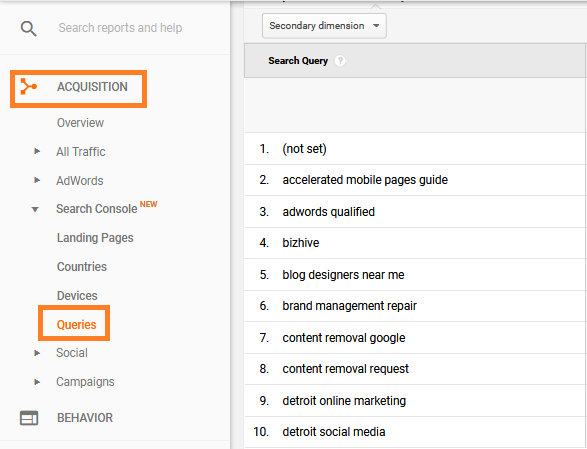Screen dimensions: 587x449
Task: Click the 'detroit online marketing' query row
Action: (416, 401)
